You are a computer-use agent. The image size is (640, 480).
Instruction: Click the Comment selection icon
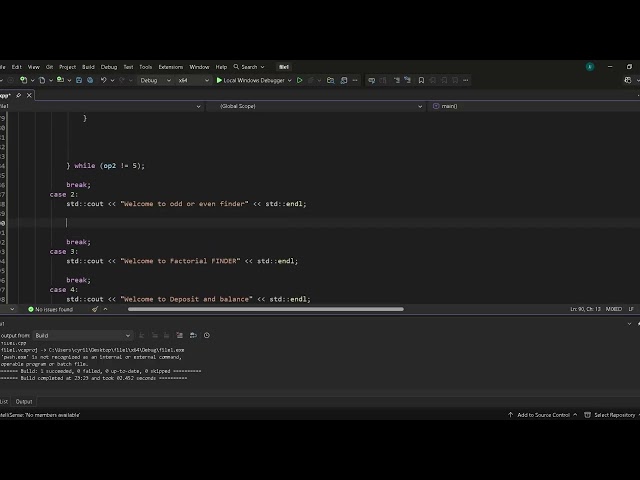click(371, 80)
